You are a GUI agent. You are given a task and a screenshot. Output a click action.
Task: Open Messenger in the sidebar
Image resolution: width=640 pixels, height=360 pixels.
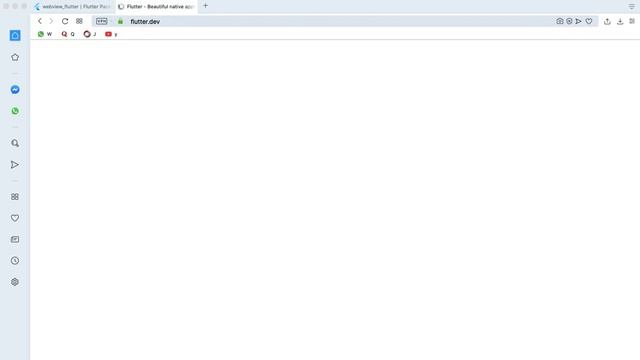pos(15,90)
